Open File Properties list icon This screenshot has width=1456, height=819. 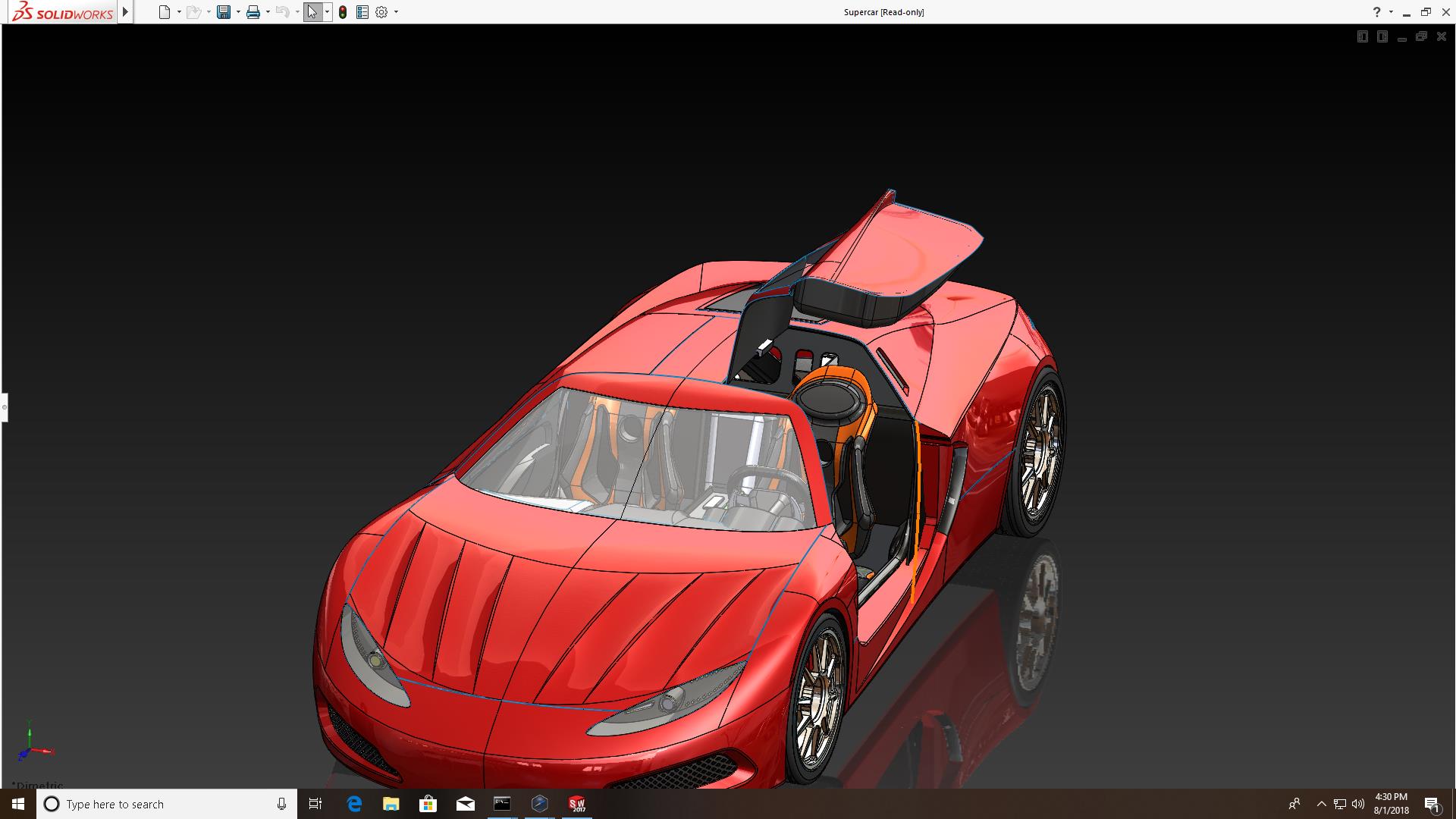pos(362,12)
